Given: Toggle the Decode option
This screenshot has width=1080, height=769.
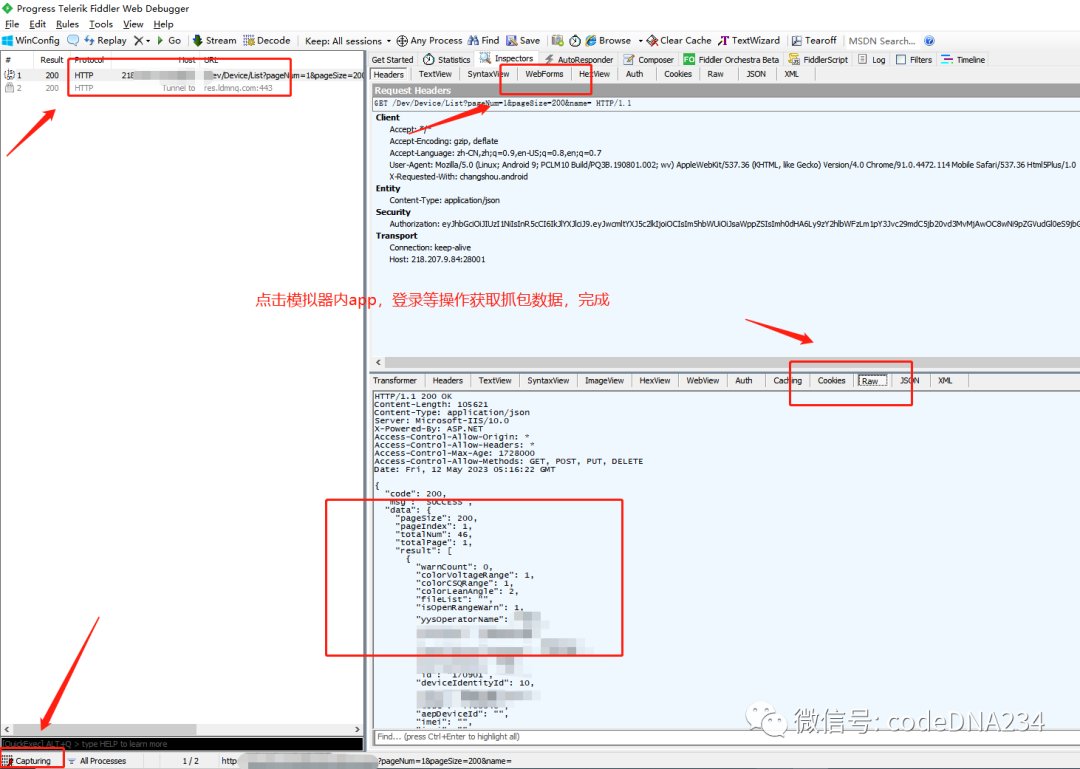Looking at the screenshot, I should pyautogui.click(x=267, y=41).
